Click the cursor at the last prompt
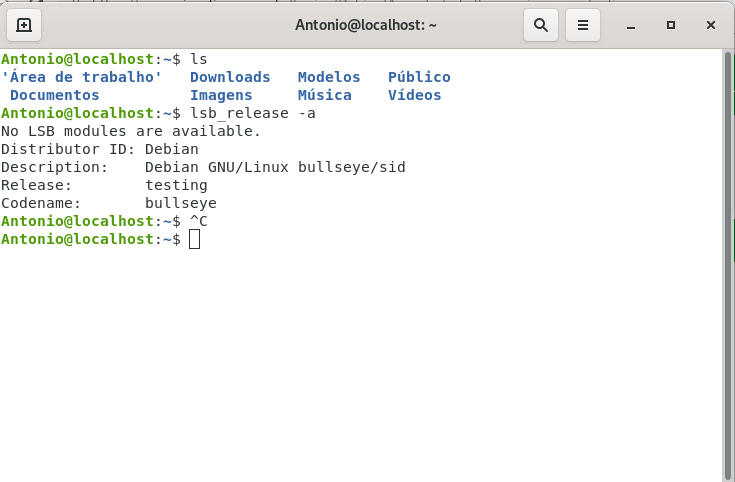735x482 pixels. (x=195, y=239)
